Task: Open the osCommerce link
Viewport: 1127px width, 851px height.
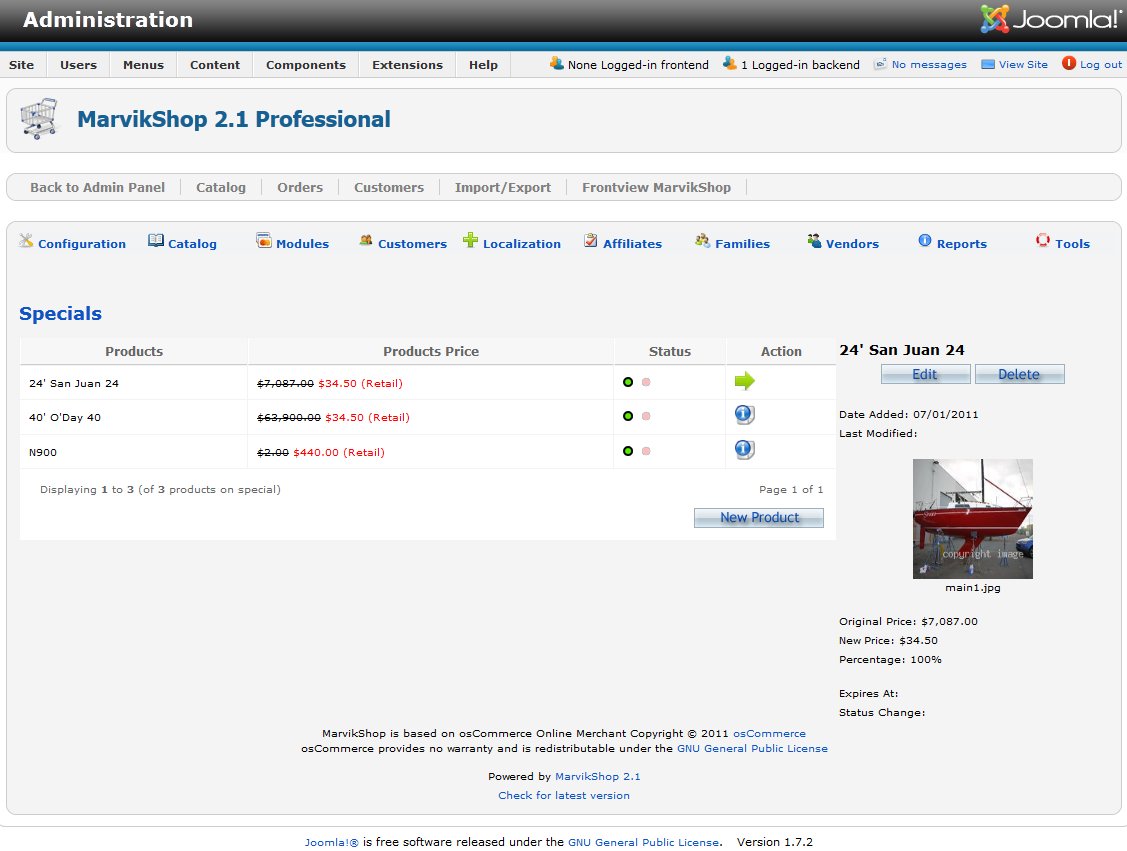Action: click(769, 734)
